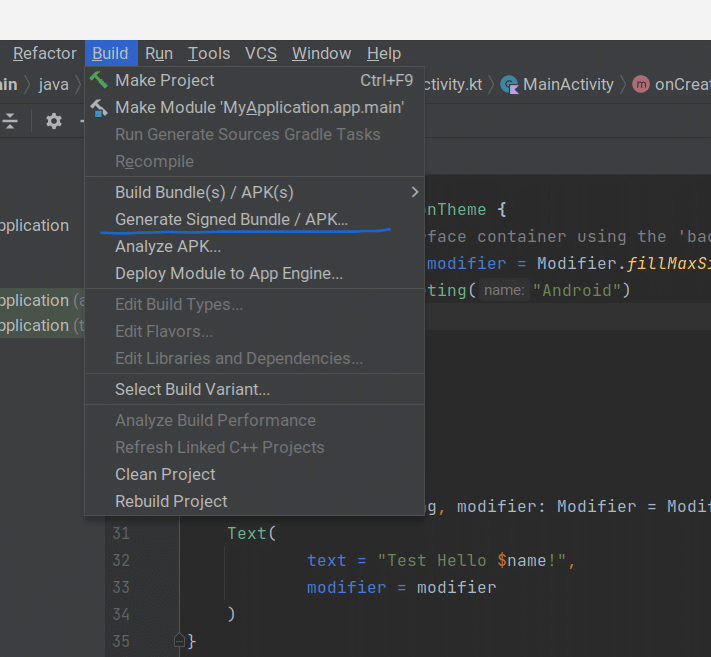Viewport: 711px width, 657px height.
Task: Click the settings gear icon in project panel
Action: 54,121
